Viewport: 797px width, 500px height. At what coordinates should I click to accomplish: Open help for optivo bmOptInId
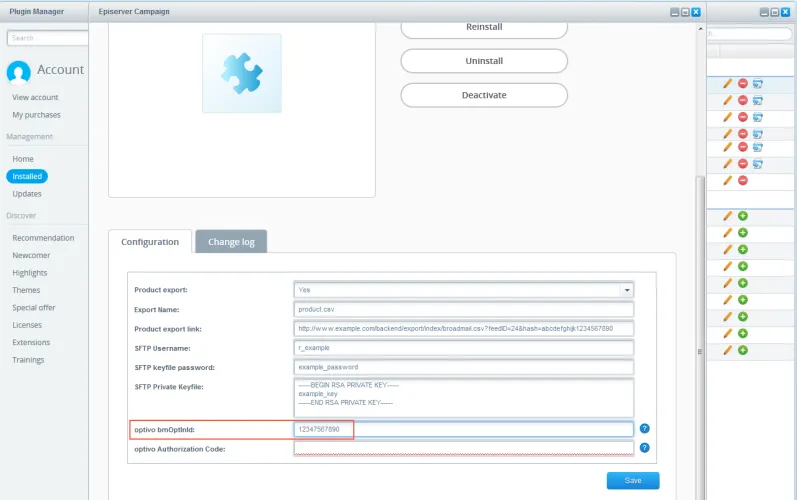coord(645,428)
